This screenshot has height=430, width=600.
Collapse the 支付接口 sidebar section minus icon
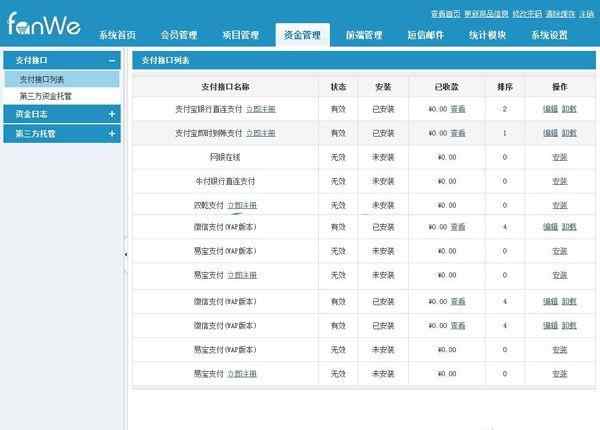112,60
